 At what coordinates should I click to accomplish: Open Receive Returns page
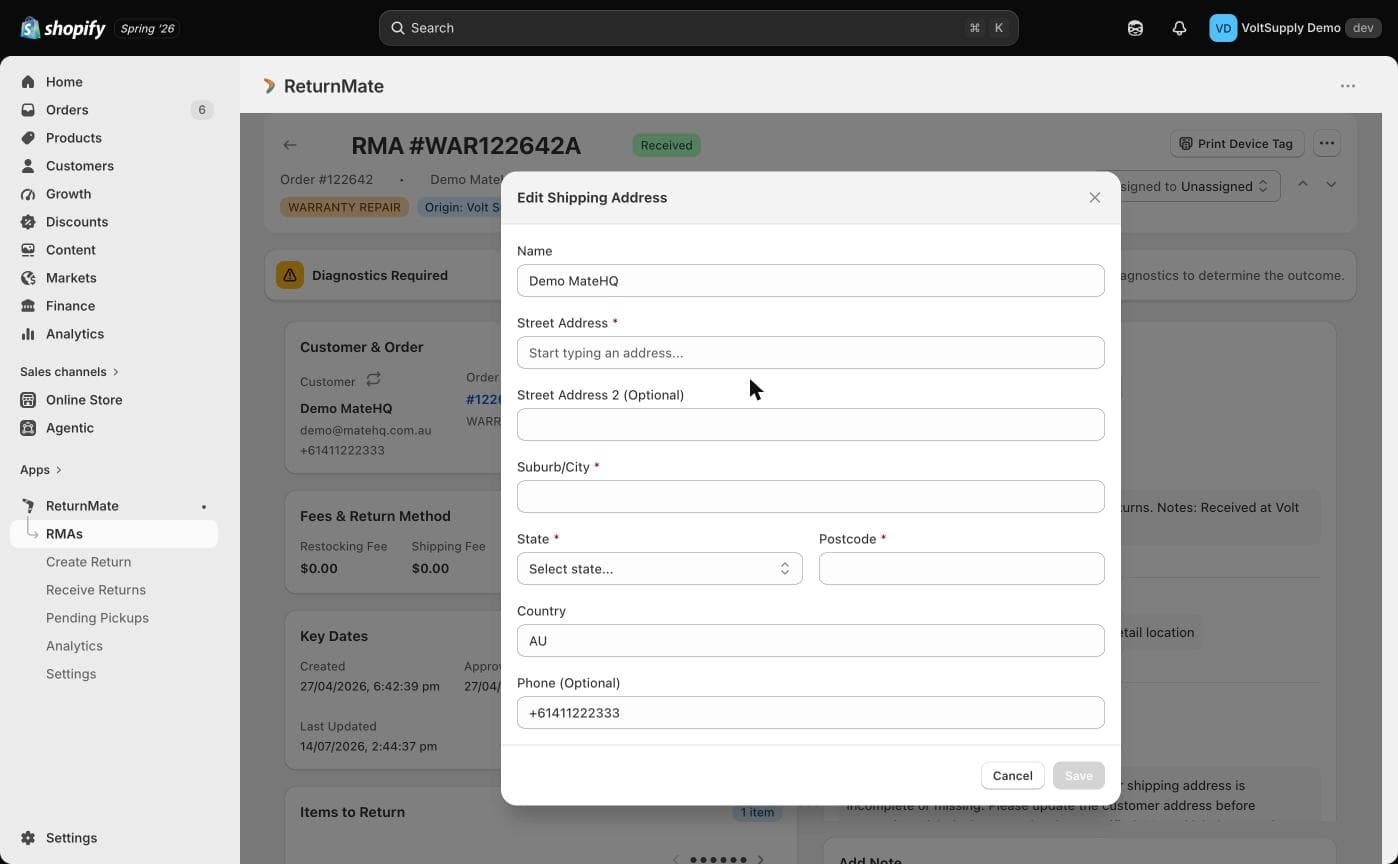click(95, 590)
